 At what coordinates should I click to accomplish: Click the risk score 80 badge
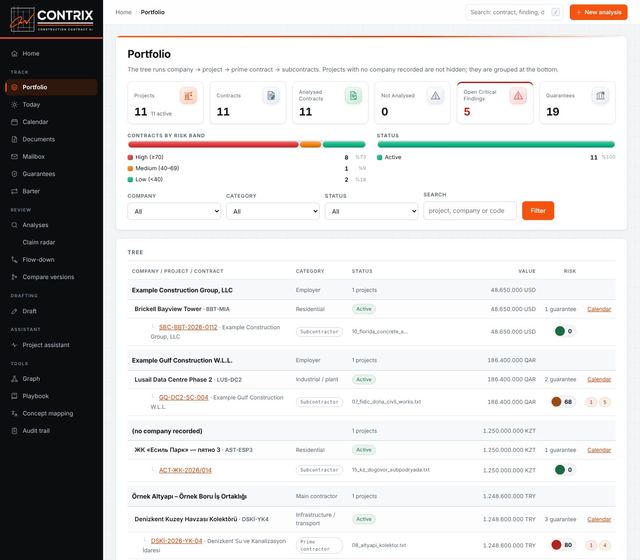[x=563, y=545]
